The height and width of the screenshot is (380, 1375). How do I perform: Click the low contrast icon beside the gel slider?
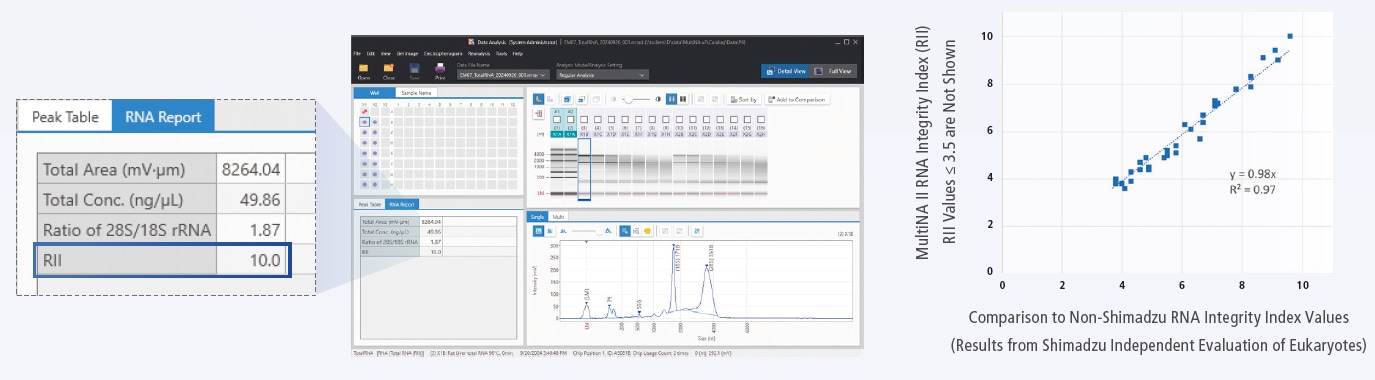[613, 99]
